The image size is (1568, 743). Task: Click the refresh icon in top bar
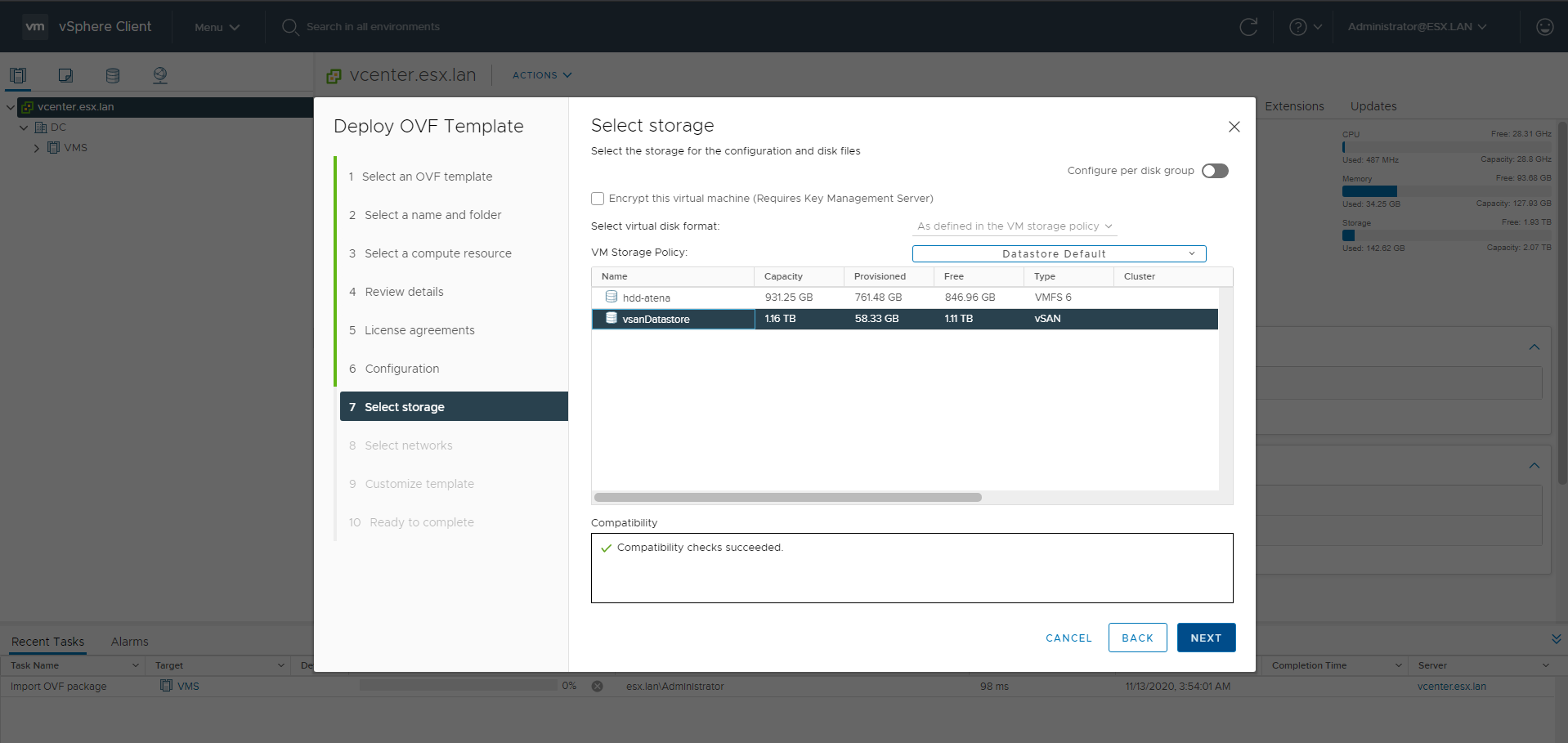point(1248,27)
